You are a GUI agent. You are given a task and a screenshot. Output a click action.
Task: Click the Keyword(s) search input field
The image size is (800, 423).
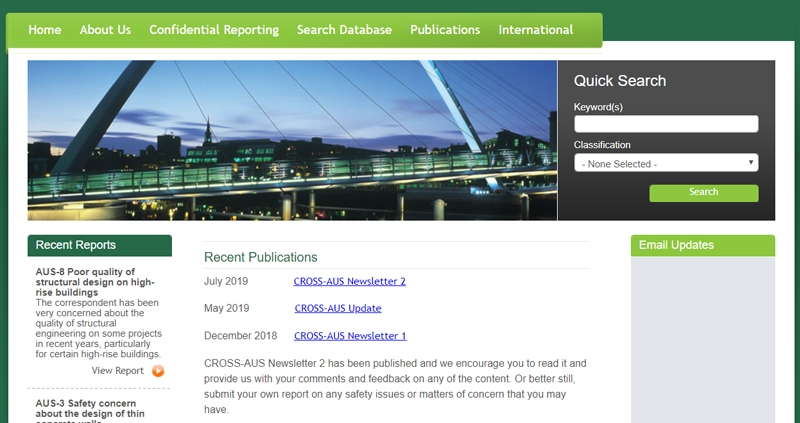click(x=666, y=124)
